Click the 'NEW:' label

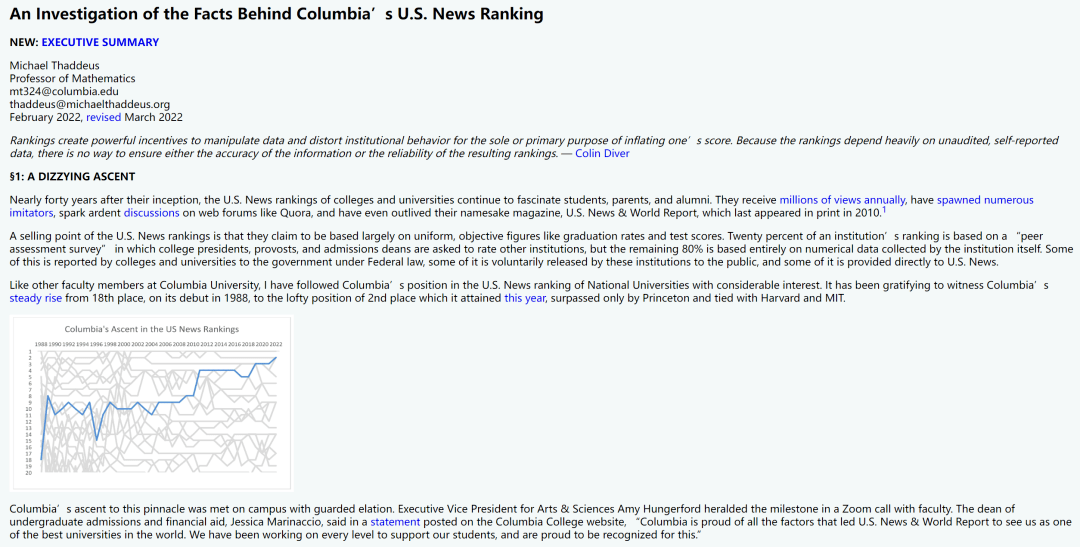pos(24,42)
